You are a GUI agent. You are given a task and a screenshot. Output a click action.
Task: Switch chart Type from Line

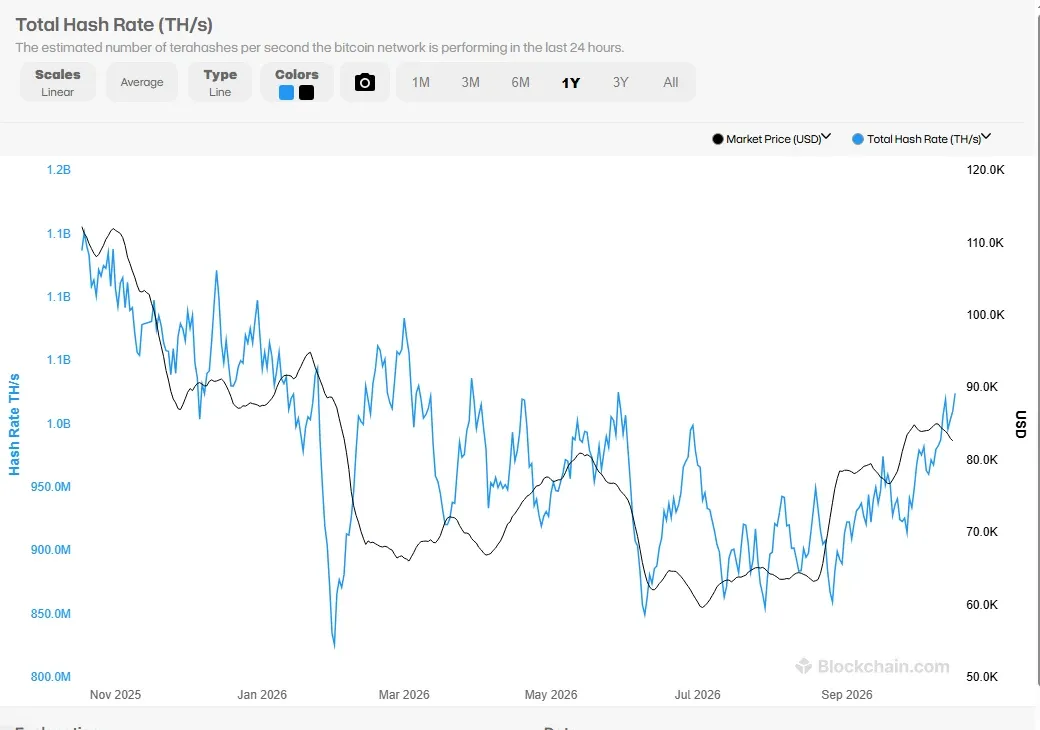[220, 82]
